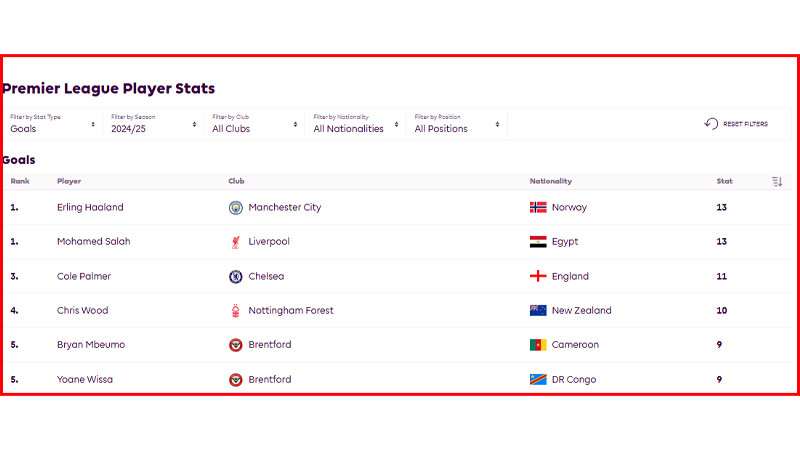Click the Norway flag icon

(538, 208)
